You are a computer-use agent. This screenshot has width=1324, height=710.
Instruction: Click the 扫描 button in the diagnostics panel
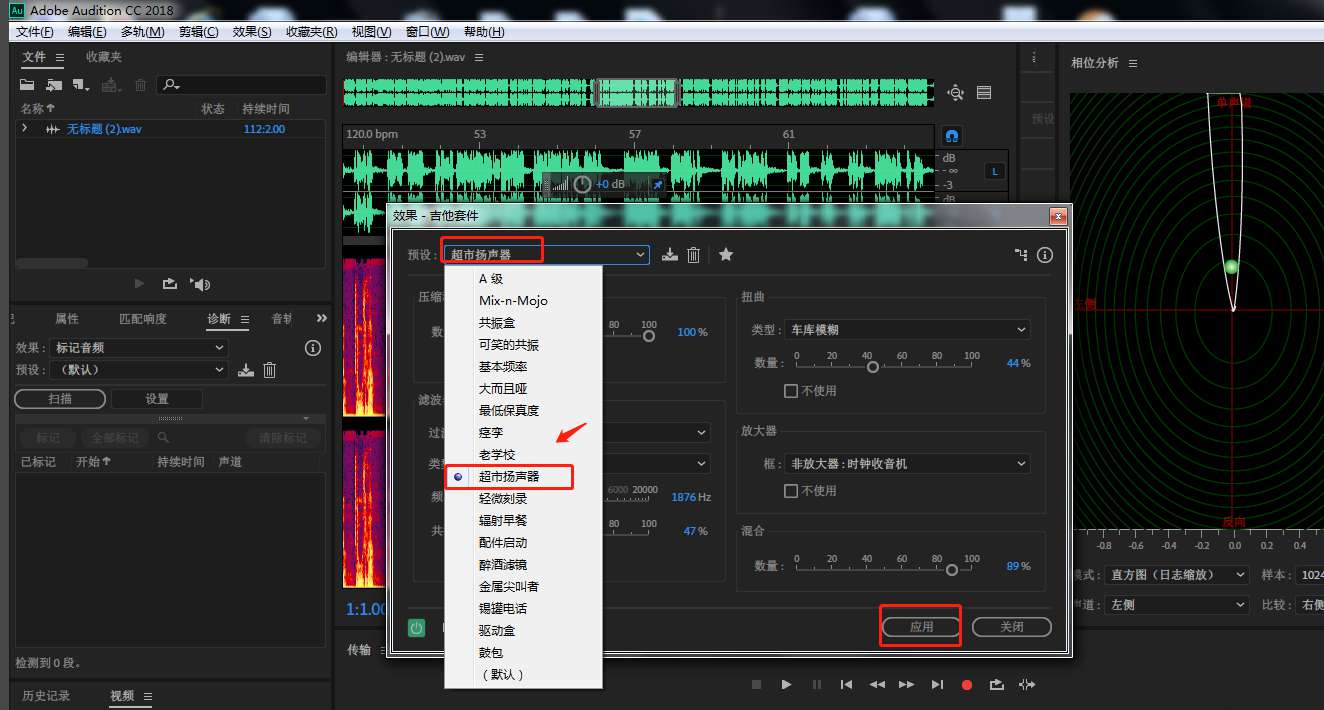61,398
